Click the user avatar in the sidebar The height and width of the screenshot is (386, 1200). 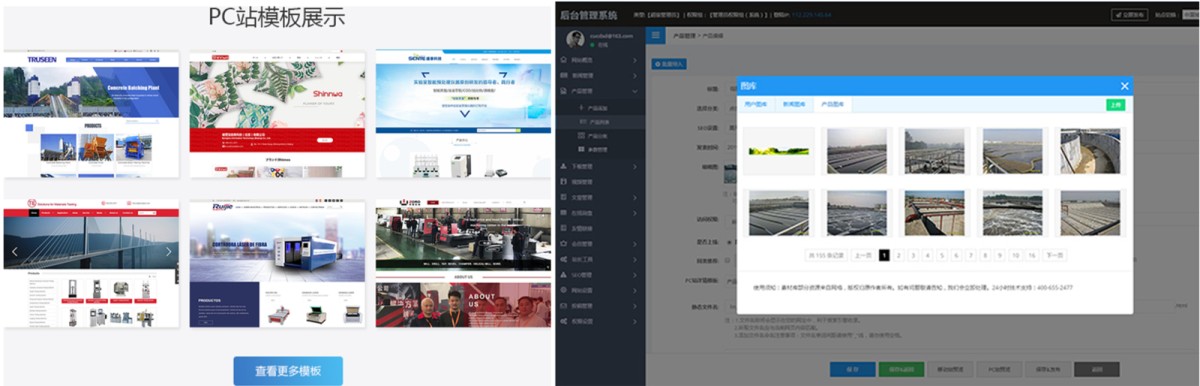pos(575,39)
